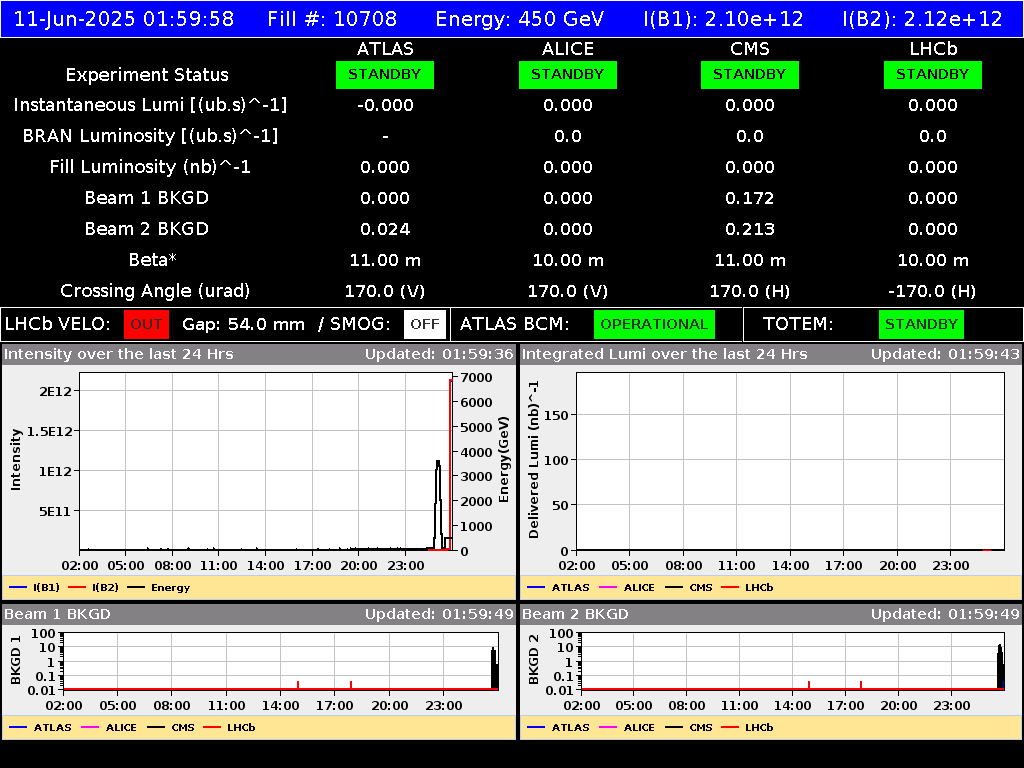
Task: Click the ALICE STANDBY status badge
Action: tap(568, 74)
